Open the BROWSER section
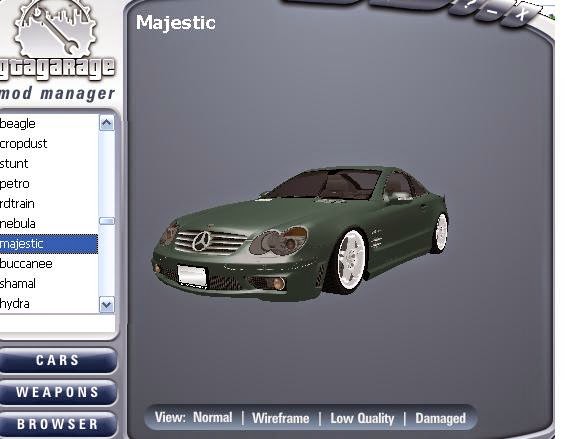The height and width of the screenshot is (439, 565). (x=58, y=424)
